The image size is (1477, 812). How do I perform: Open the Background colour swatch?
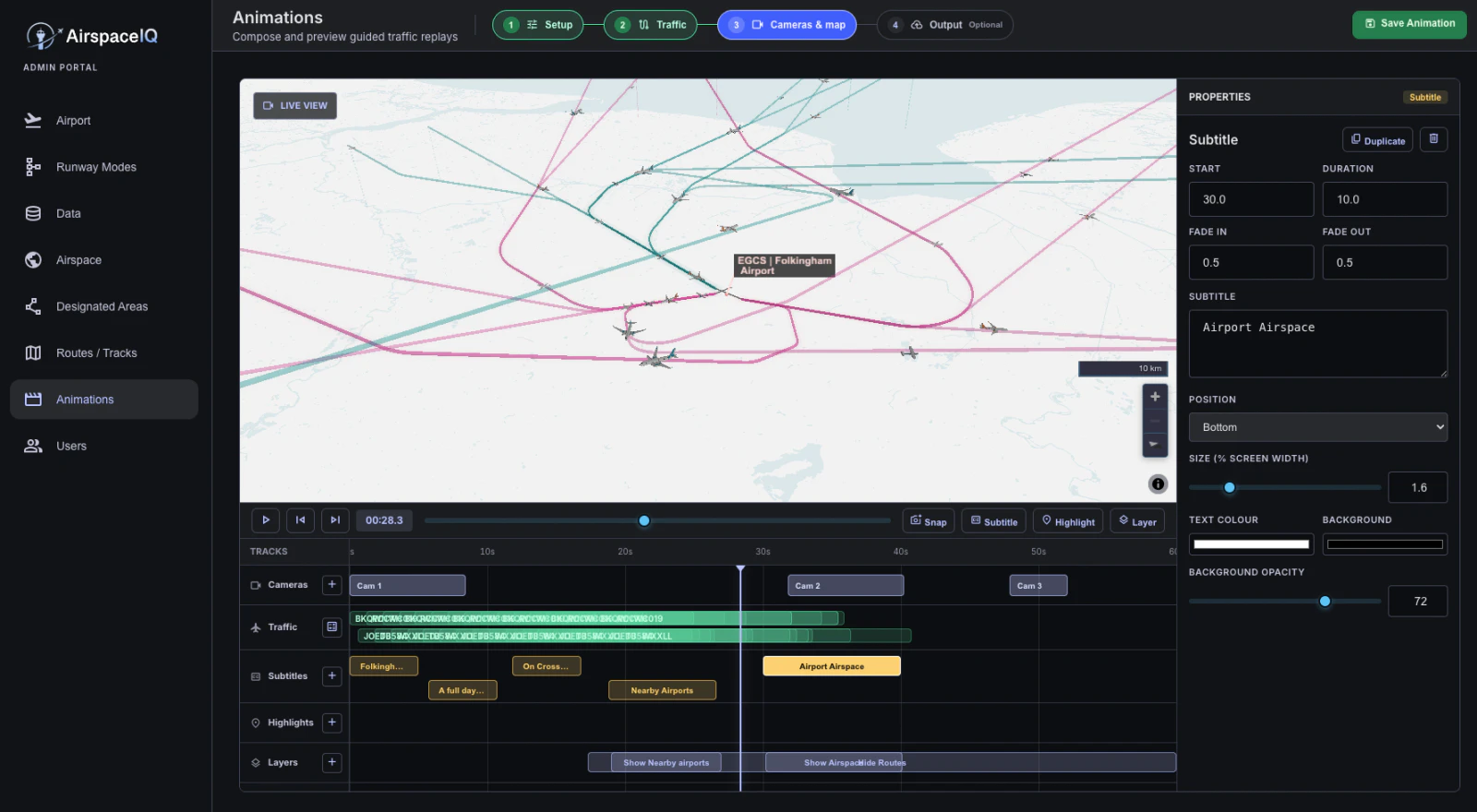pyautogui.click(x=1385, y=544)
